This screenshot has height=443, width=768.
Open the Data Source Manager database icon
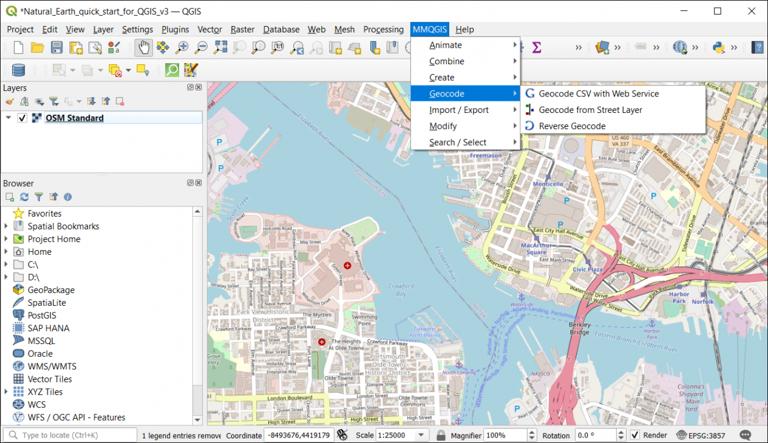point(18,70)
